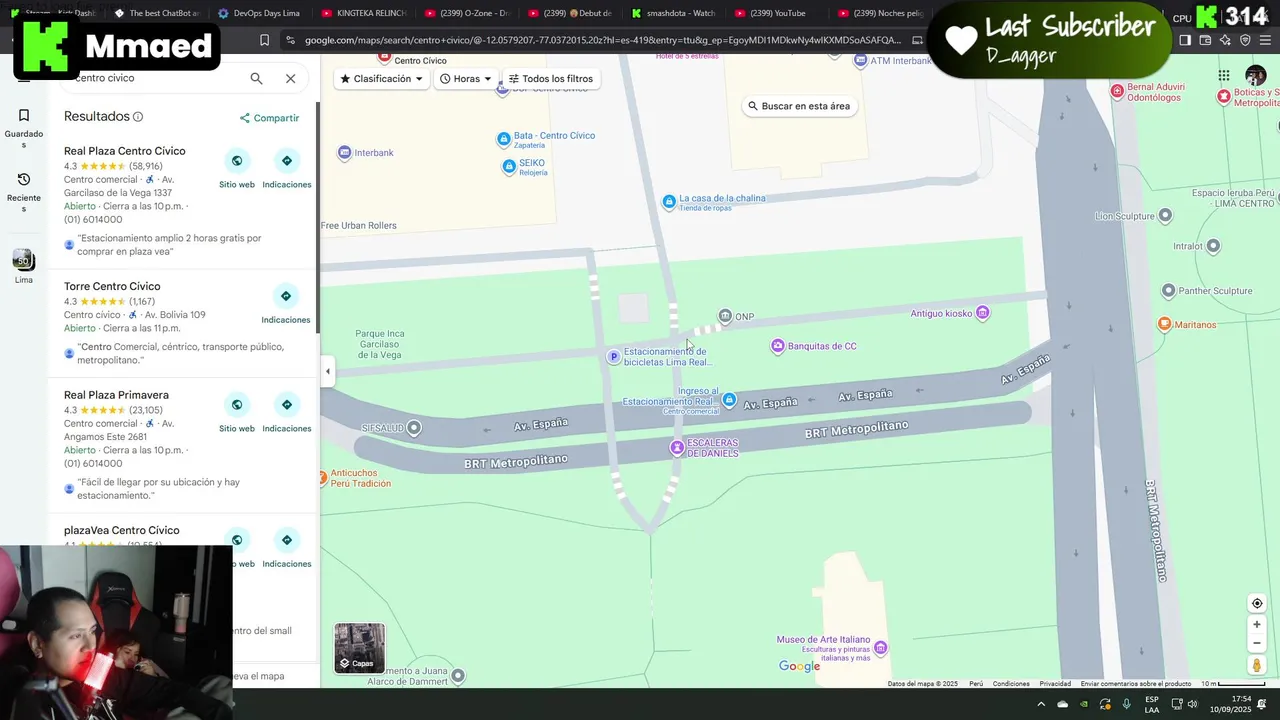Click the Maritanos restaurant pin
Viewport: 1280px width, 720px height.
click(x=1164, y=324)
